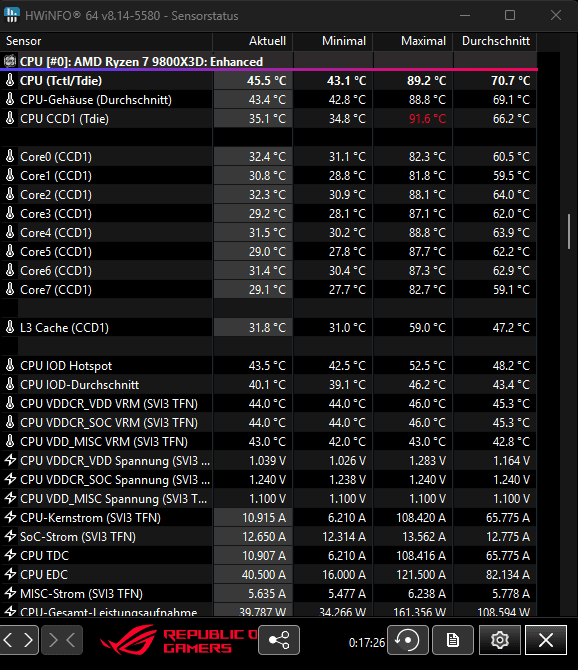Click the Sensor column header
This screenshot has height=670, width=578.
click(106, 41)
